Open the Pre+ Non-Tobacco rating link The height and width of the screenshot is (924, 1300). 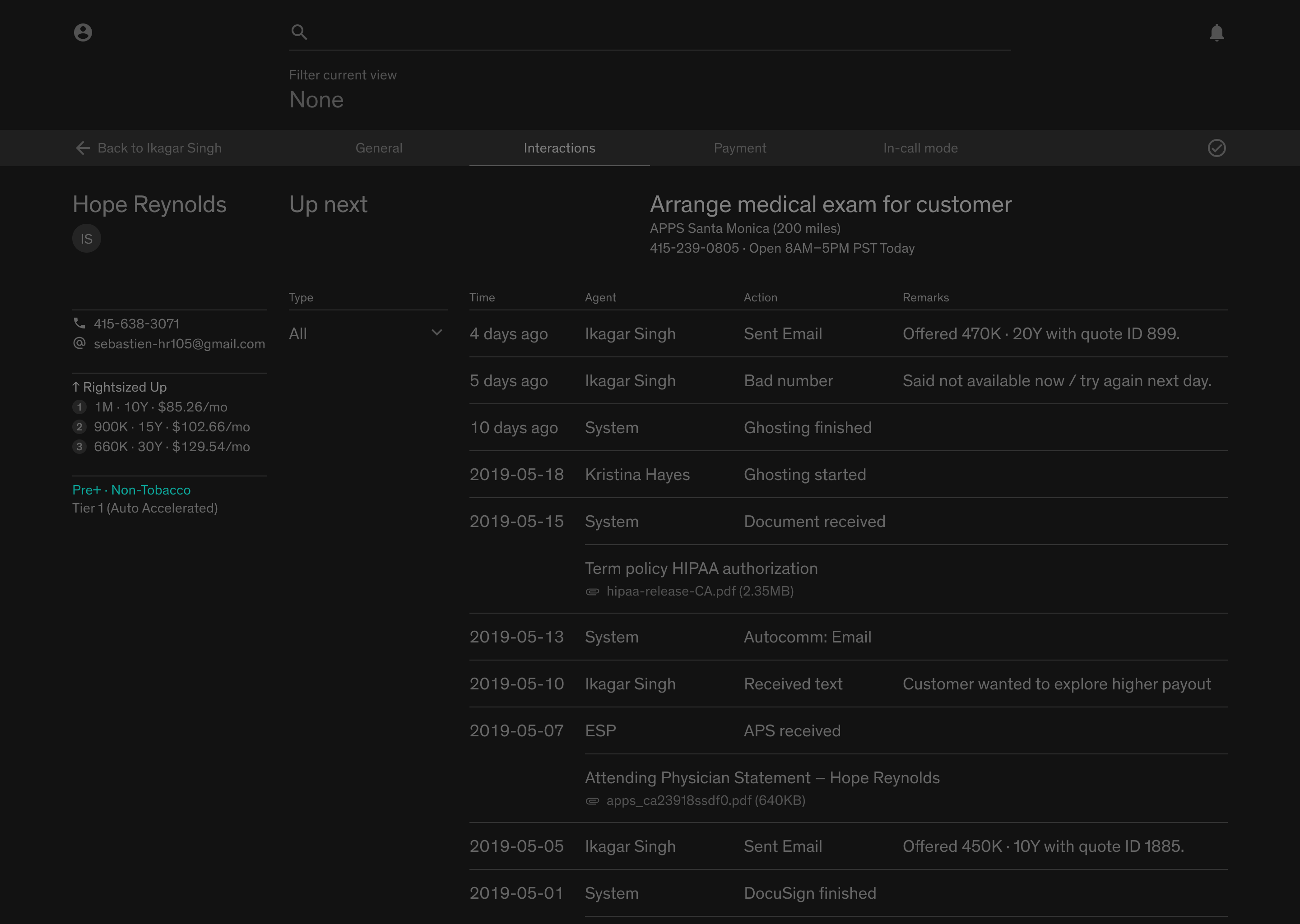pyautogui.click(x=131, y=490)
